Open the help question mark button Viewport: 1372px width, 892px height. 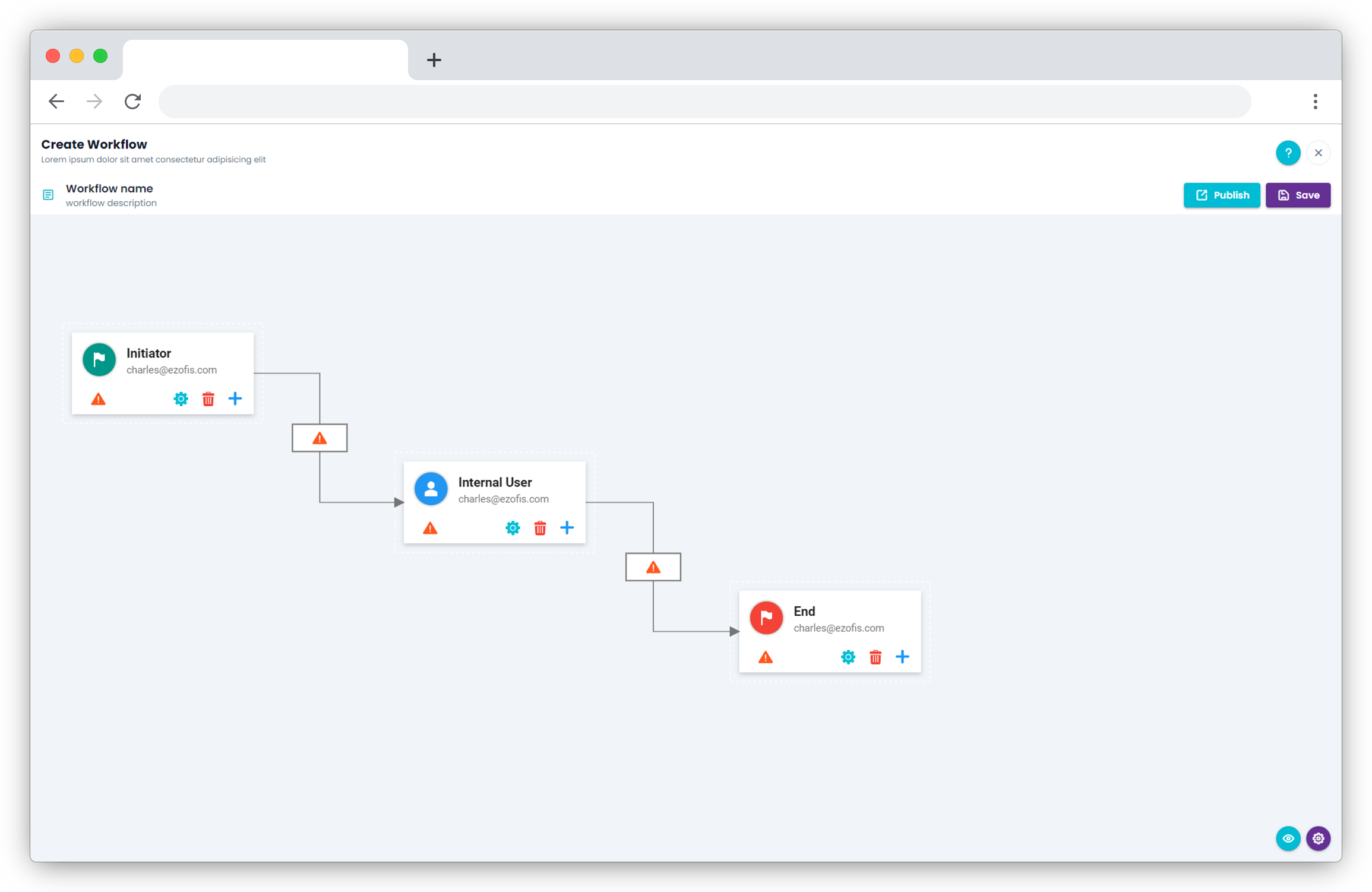click(1288, 153)
